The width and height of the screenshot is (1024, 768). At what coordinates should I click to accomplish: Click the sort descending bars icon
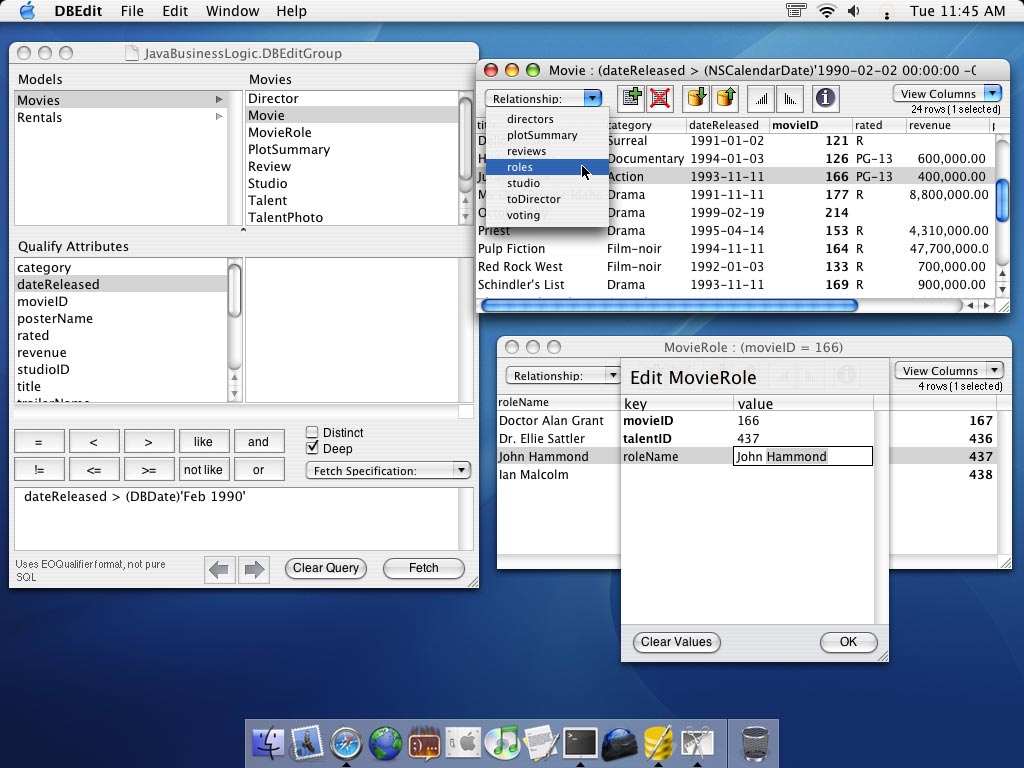(790, 98)
